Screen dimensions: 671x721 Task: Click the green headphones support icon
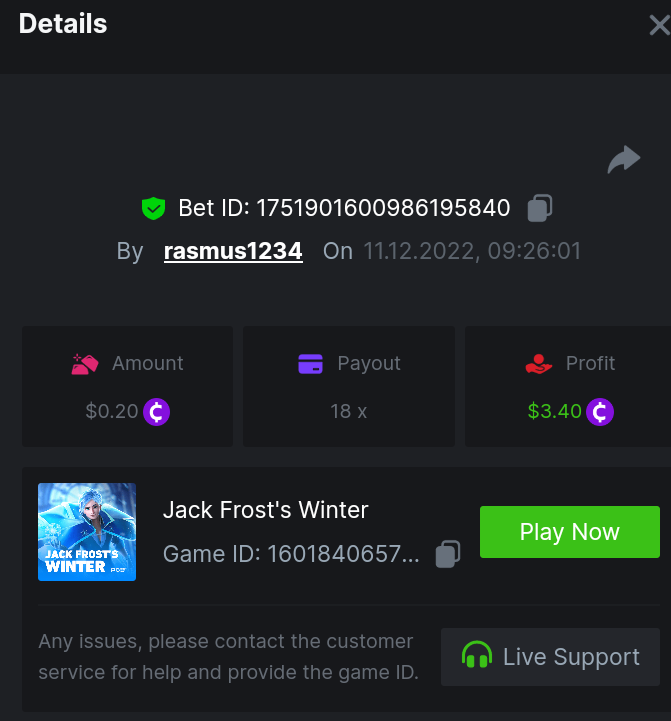coord(477,655)
